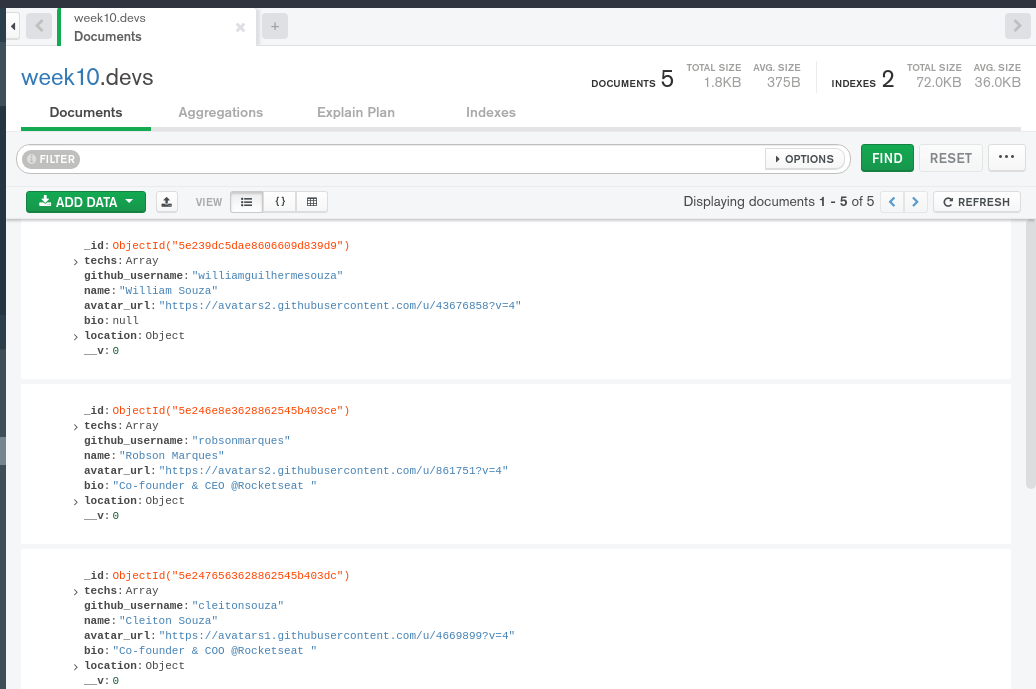Select name value "William Souza"
The width and height of the screenshot is (1036, 689).
pos(168,291)
